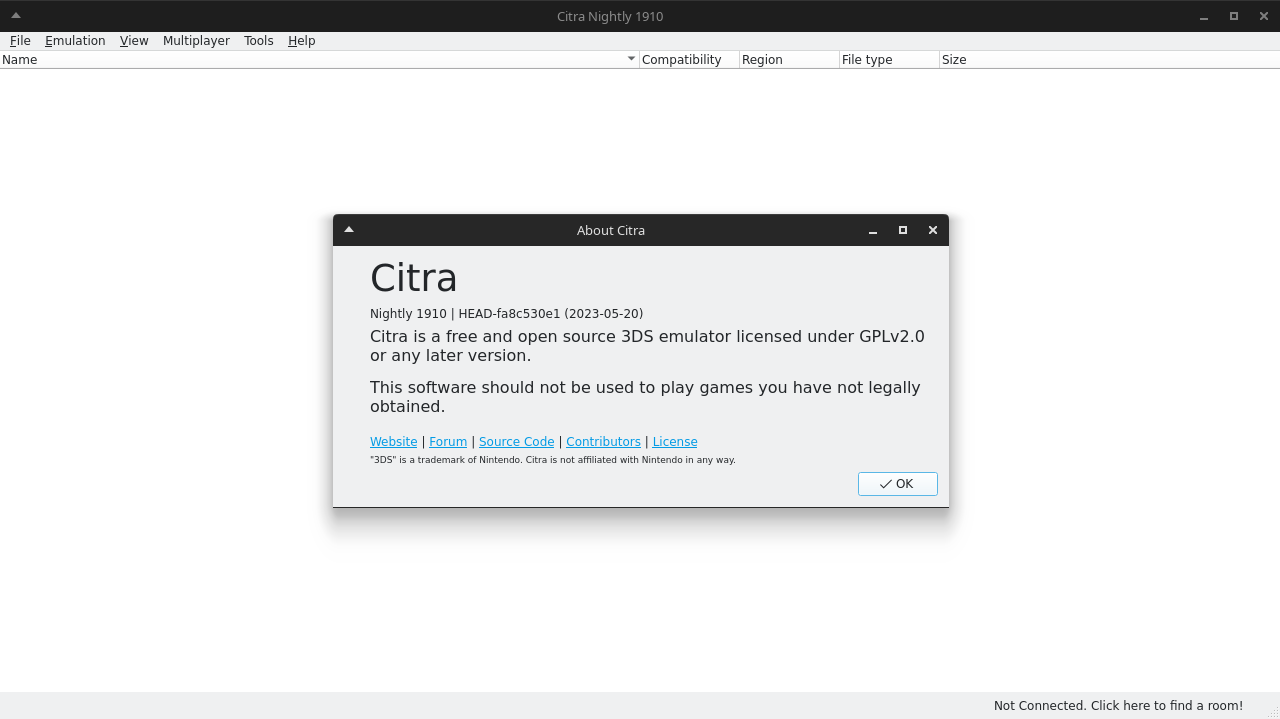Viewport: 1280px width, 719px height.
Task: Sort game list by File type column
Action: (889, 60)
